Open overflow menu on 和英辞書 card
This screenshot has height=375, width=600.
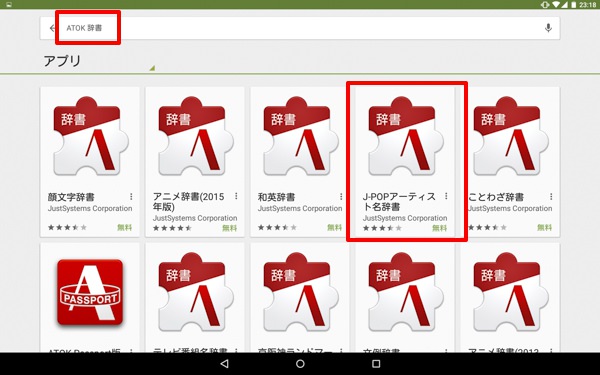[x=341, y=197]
